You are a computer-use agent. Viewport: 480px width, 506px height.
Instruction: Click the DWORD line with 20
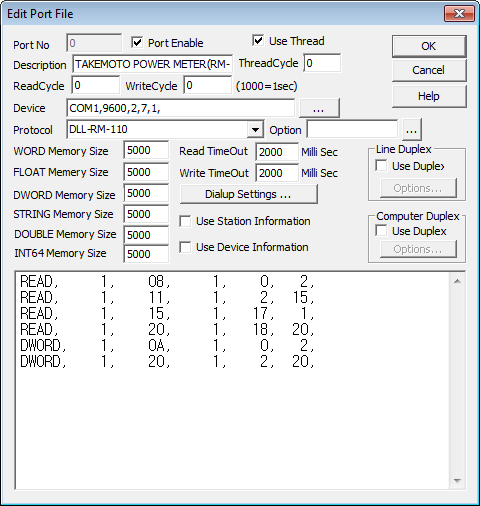pos(167,361)
